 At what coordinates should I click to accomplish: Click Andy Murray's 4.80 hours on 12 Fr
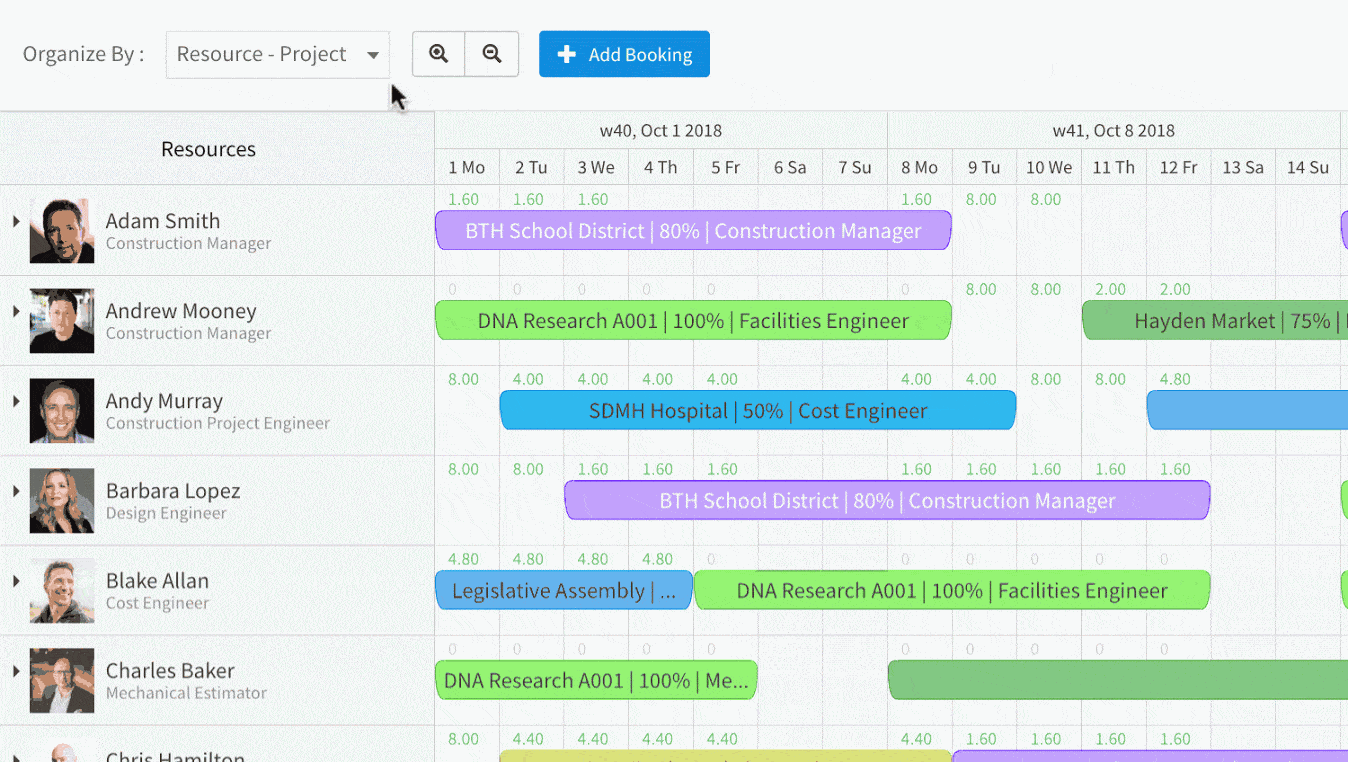tap(1175, 379)
